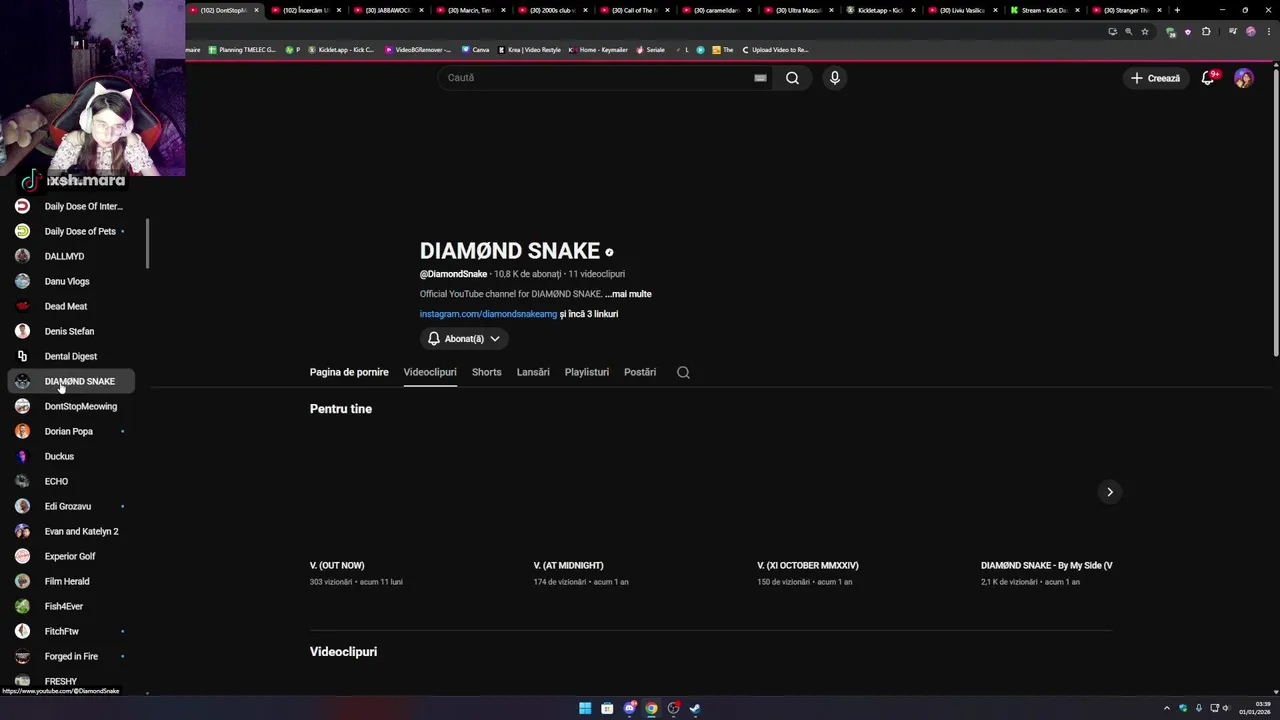Switch to the Call of The N... browser tab
This screenshot has height=720, width=1280.
point(635,10)
